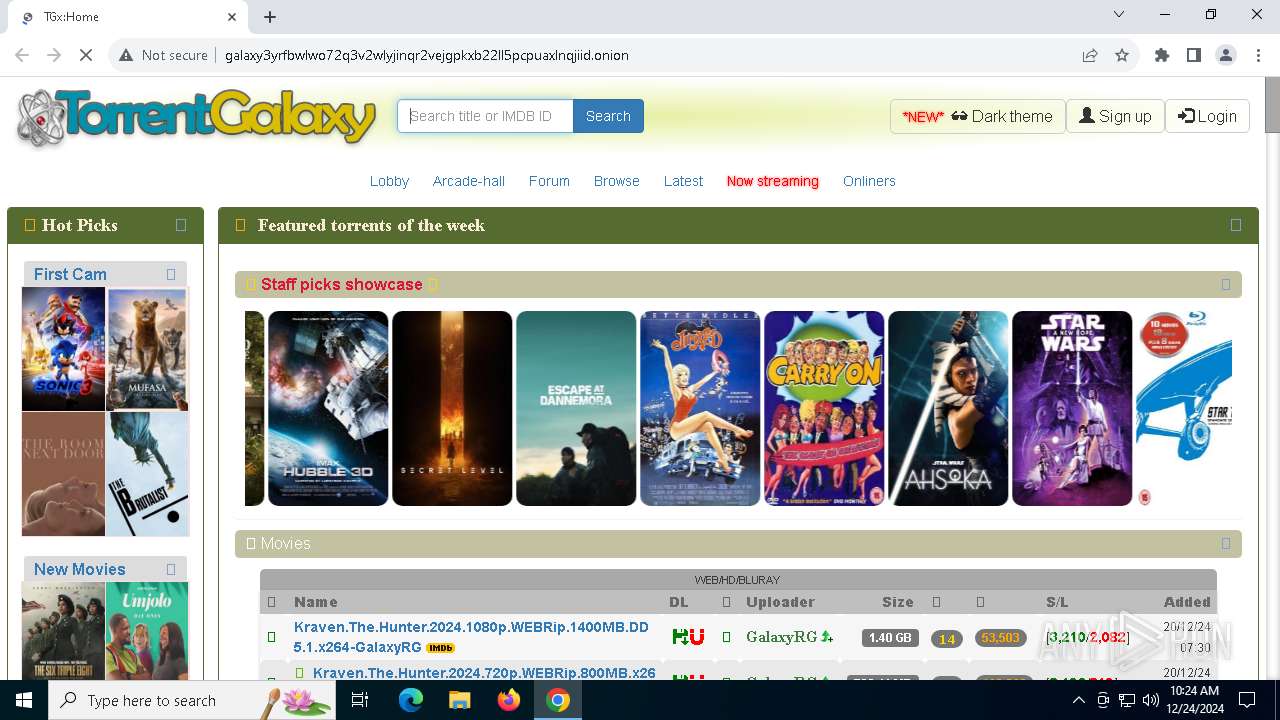Open Kraven.The.Hunter 1080p torrent link
Image resolution: width=1280 pixels, height=720 pixels.
[471, 637]
